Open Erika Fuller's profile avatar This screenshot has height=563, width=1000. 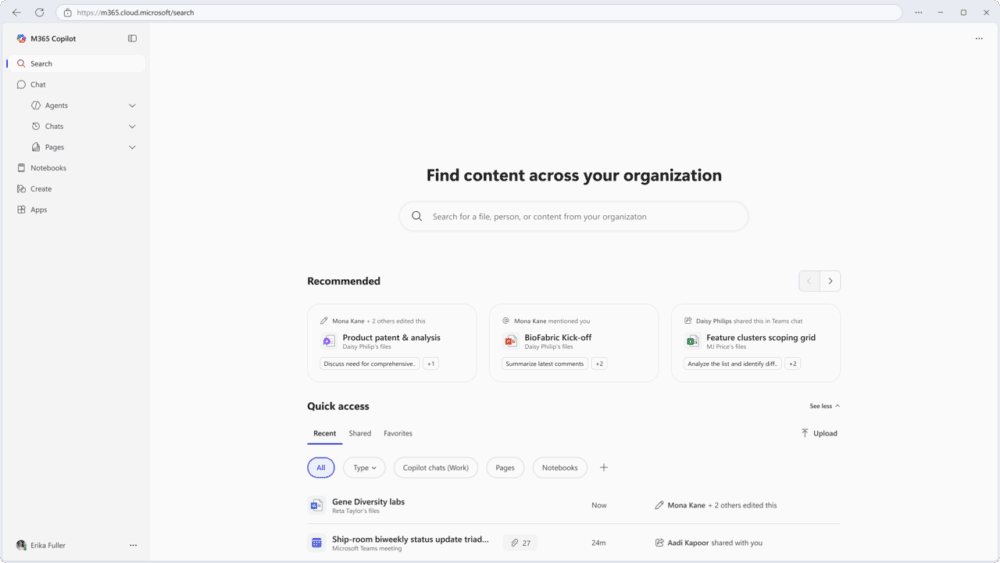pyautogui.click(x=21, y=545)
